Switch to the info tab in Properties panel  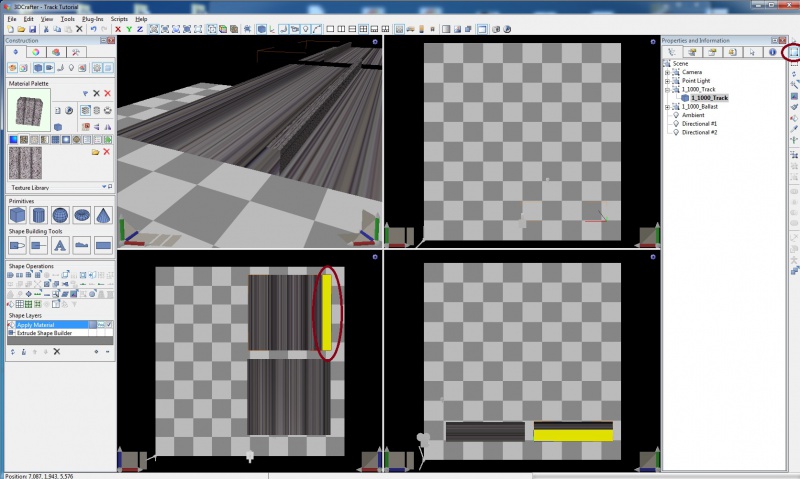tap(772, 52)
